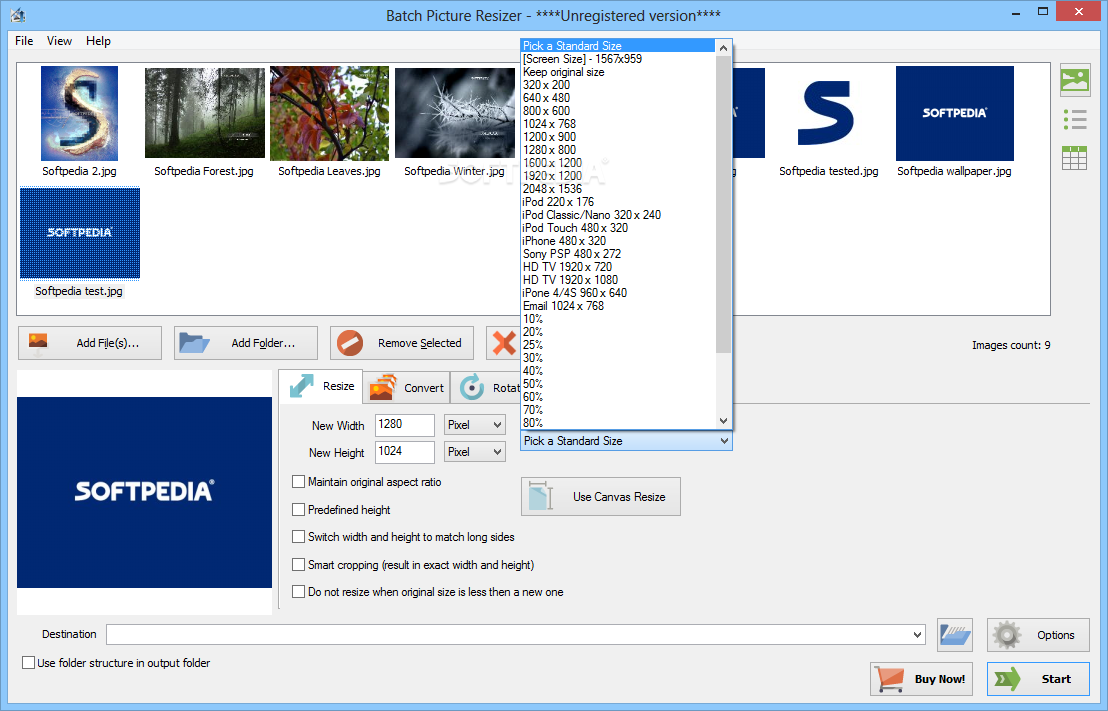Select 2048 x 1536 size option
Screen dimensions: 1108x711
coord(618,189)
